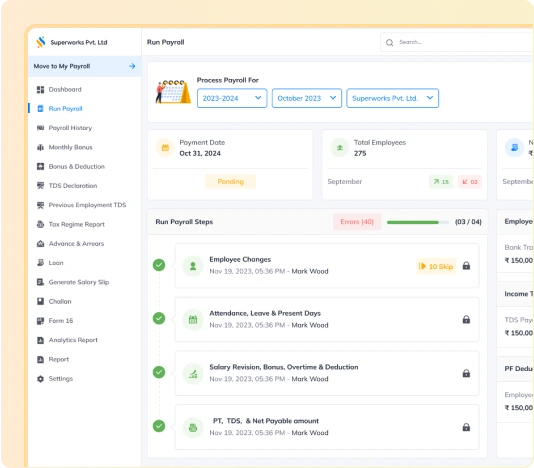Open the Superworks Pvt. Ltd. company dropdown
Viewport: 534px width, 468px height.
point(392,98)
